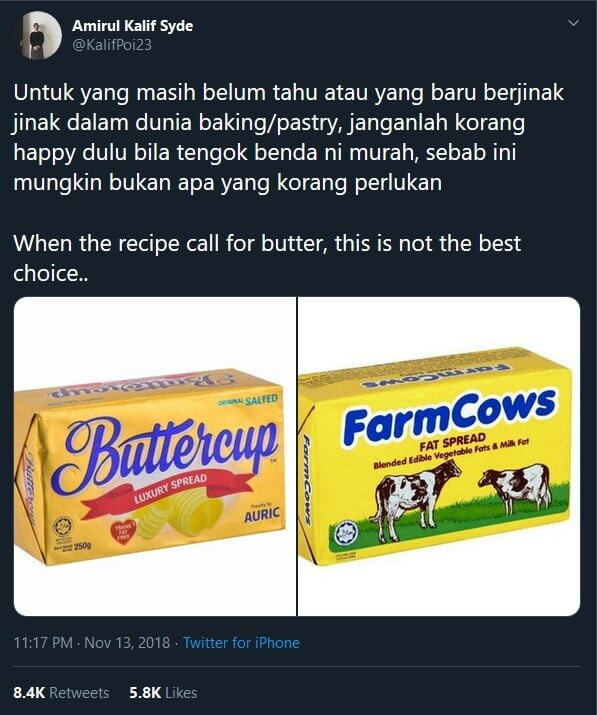Open Amirul Kalif Syde's profile avatar

[39, 35]
